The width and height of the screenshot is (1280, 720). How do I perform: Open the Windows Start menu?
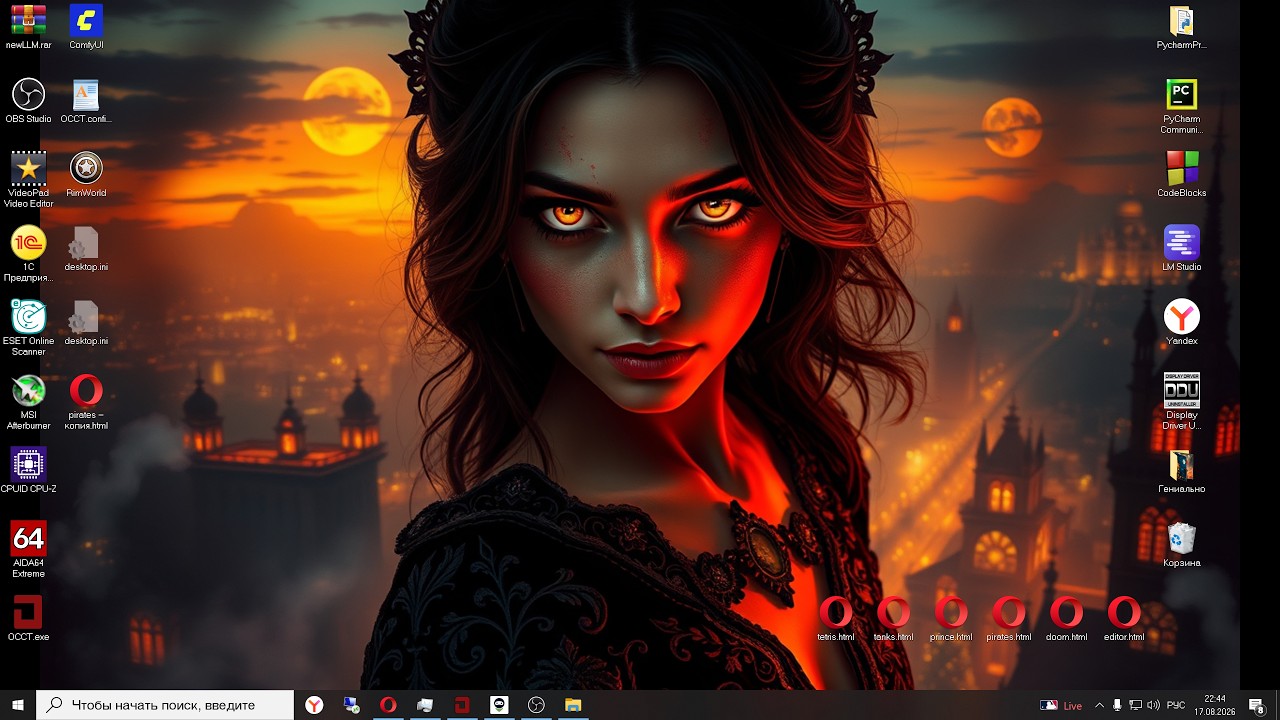point(18,705)
